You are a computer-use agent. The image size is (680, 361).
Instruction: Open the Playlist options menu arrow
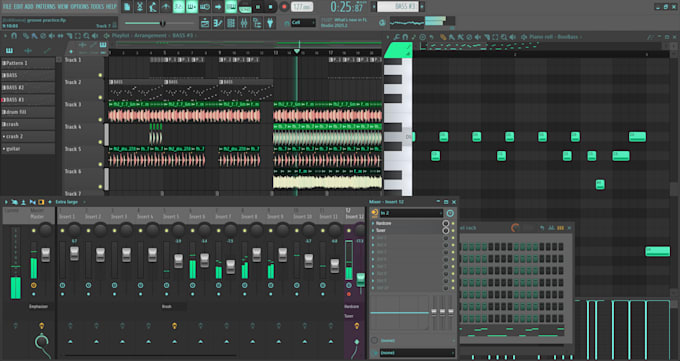[x=6, y=36]
